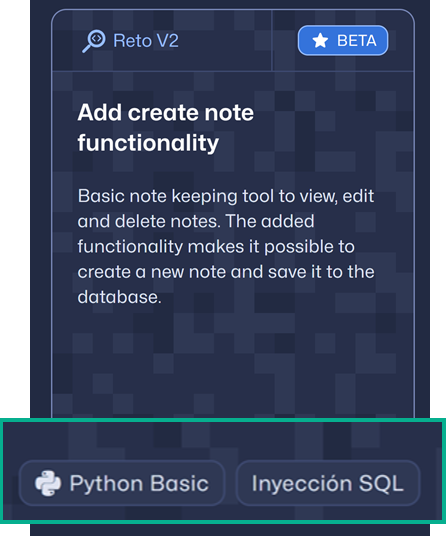The height and width of the screenshot is (536, 447).
Task: Click the note tool description paragraph
Action: click(x=226, y=246)
